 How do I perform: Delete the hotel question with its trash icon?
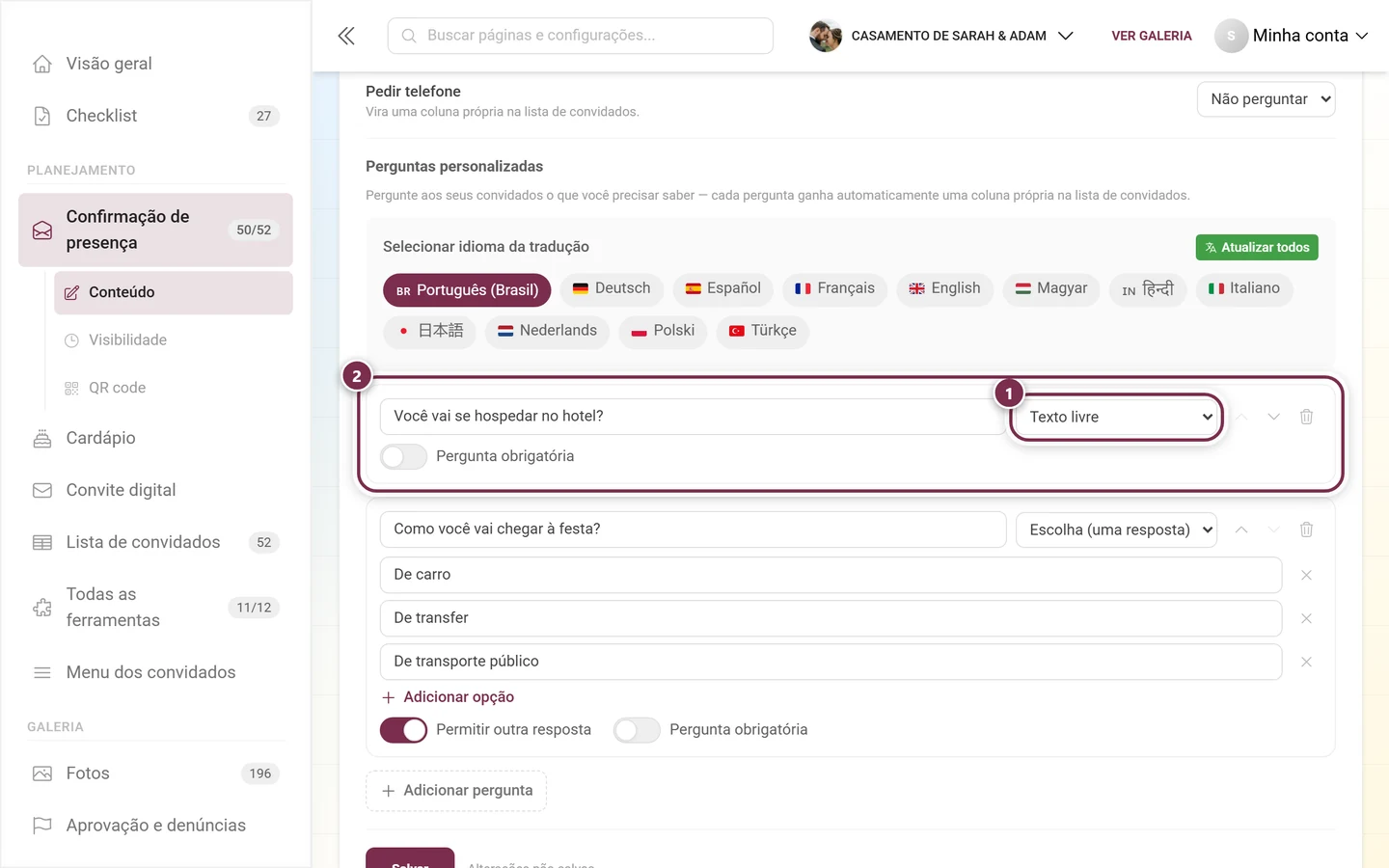(x=1306, y=417)
